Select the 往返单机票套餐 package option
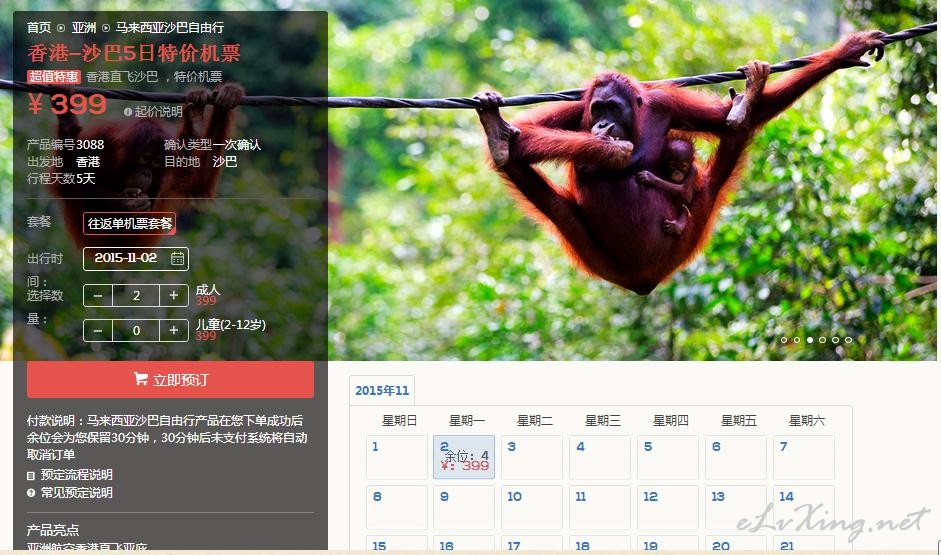Screen dimensions: 941x555 pos(130,224)
